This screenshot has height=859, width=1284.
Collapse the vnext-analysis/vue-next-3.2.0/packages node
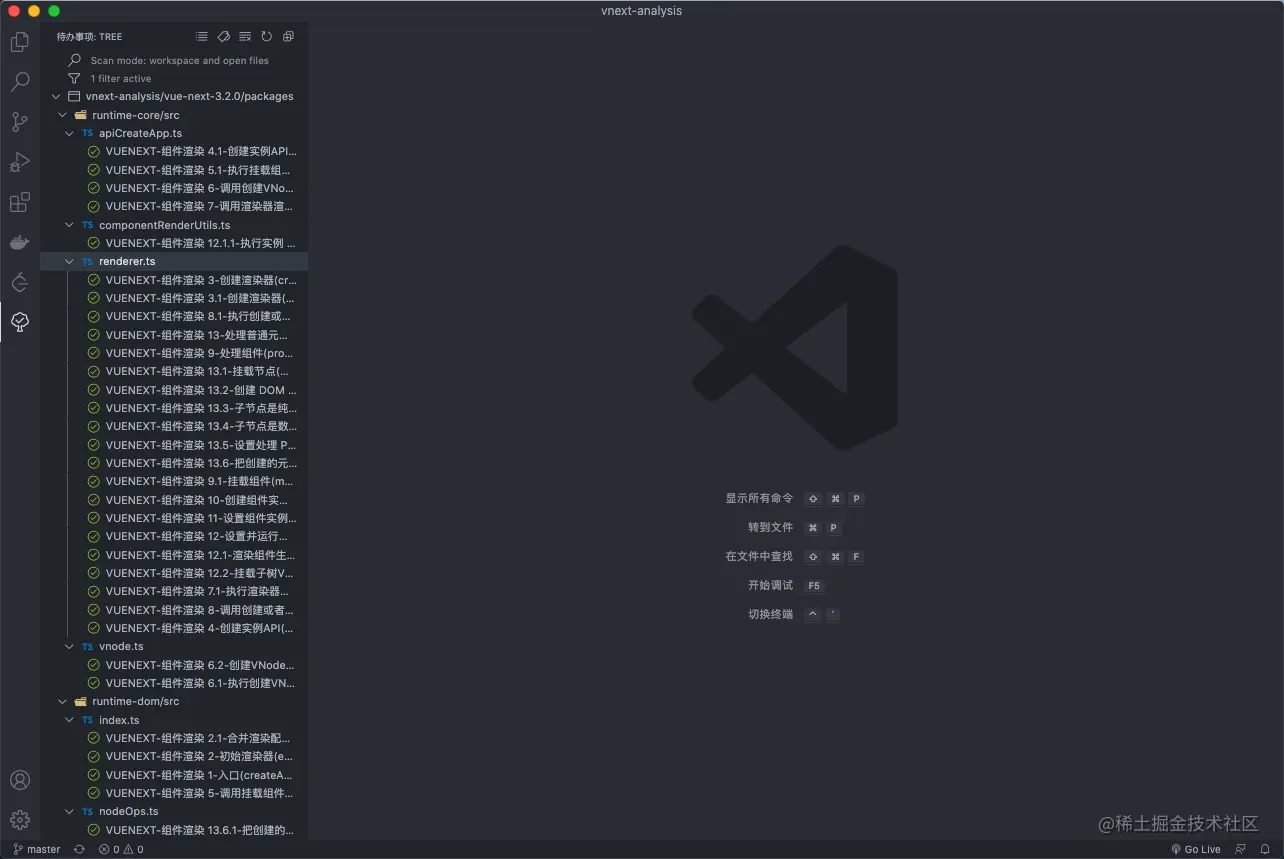point(56,97)
